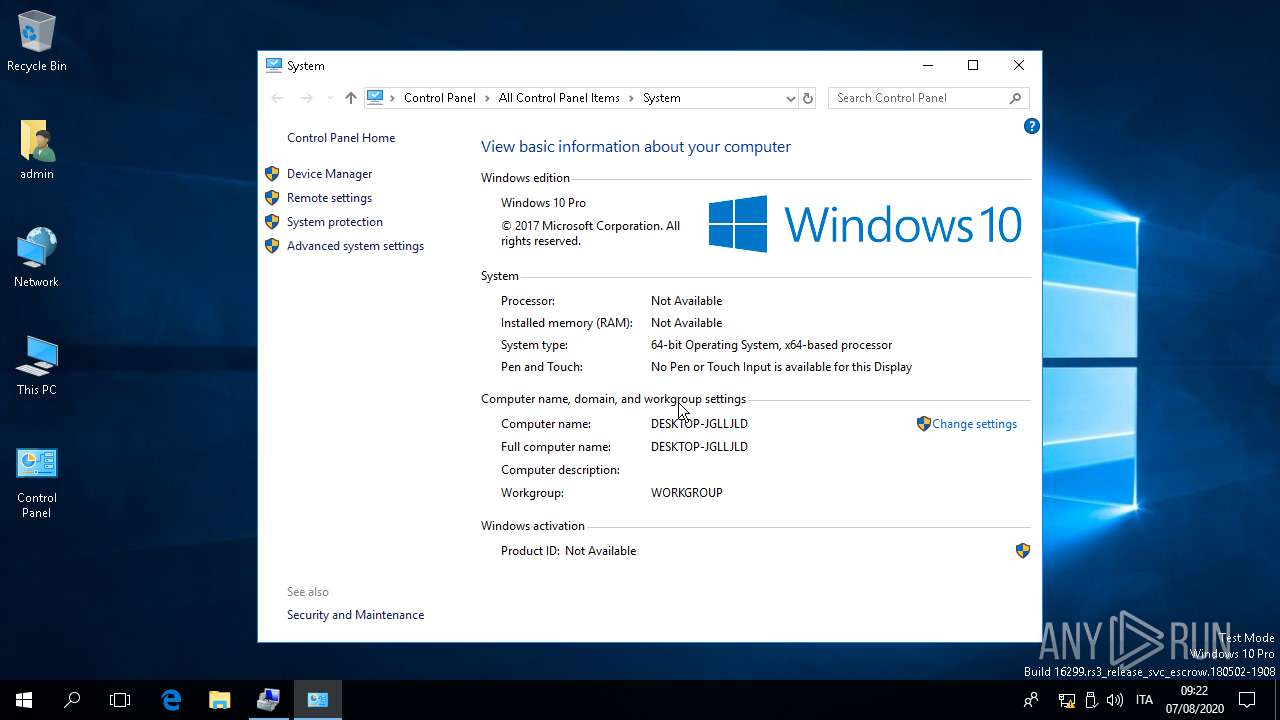Click the Up to parent folder arrow
The width and height of the screenshot is (1280, 720).
pyautogui.click(x=350, y=98)
